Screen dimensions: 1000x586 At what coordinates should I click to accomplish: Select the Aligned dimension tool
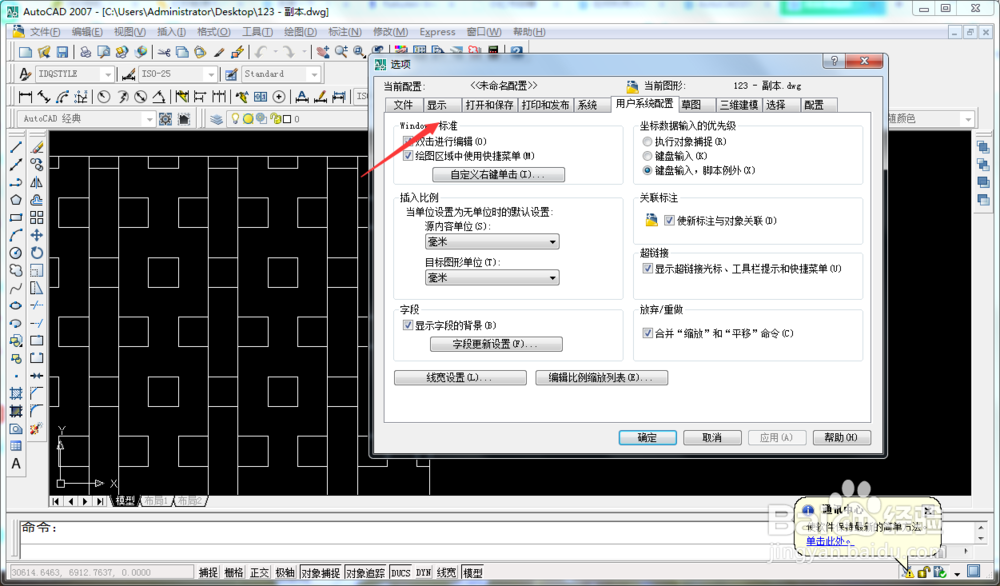pos(44,96)
